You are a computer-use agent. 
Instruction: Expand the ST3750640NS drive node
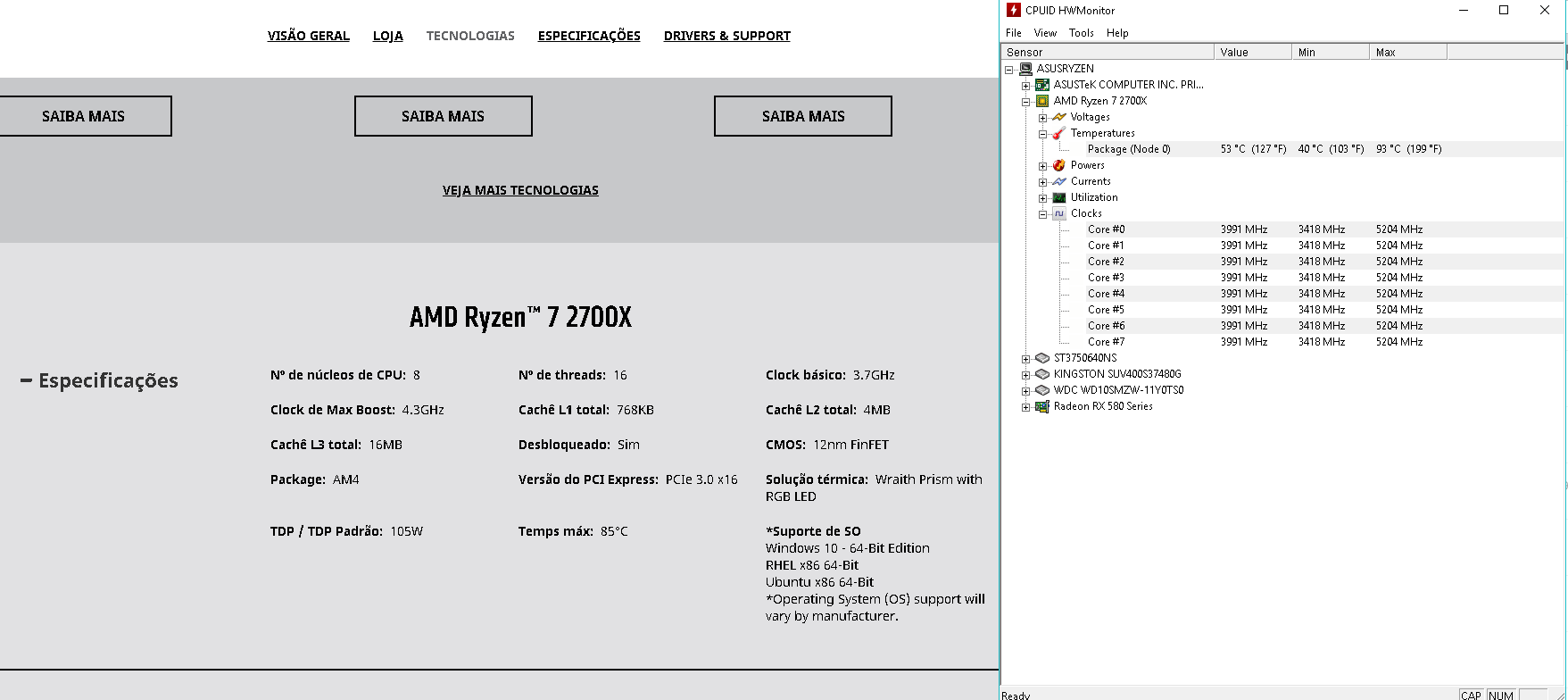point(1026,359)
